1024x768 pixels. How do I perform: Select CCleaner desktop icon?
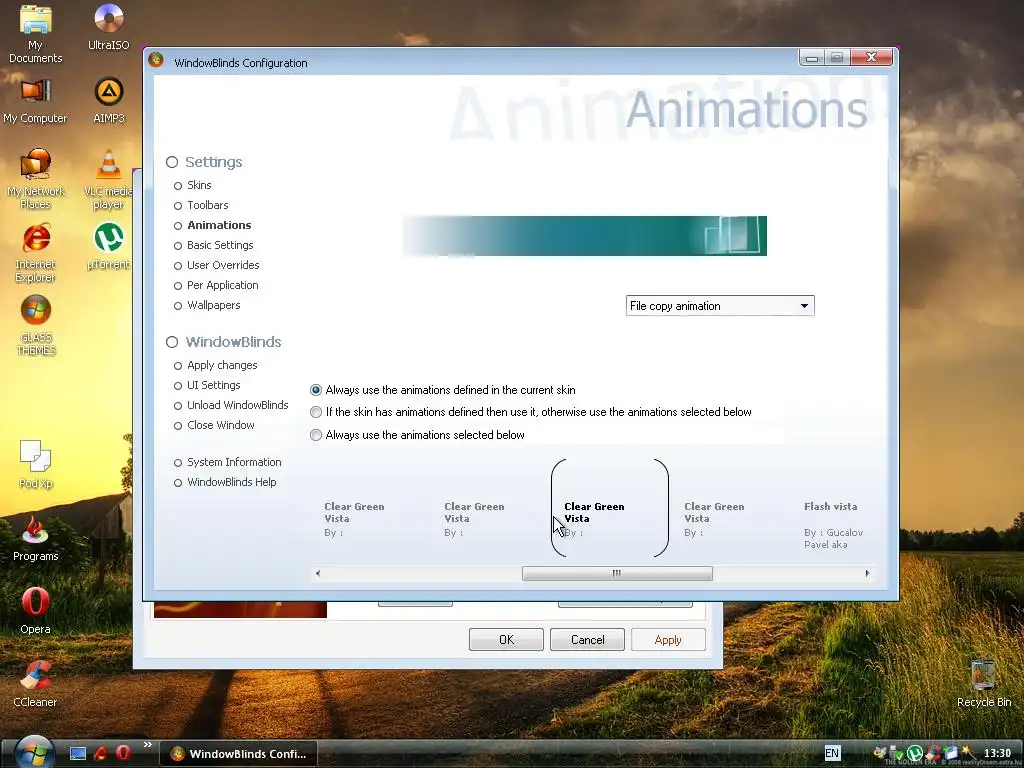(x=35, y=684)
